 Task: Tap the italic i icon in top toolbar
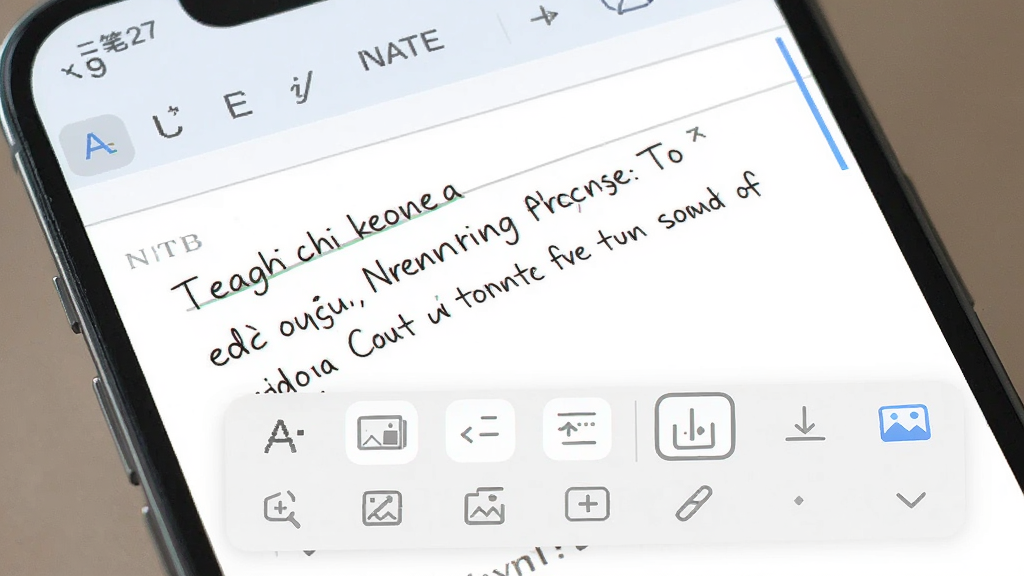pyautogui.click(x=301, y=88)
